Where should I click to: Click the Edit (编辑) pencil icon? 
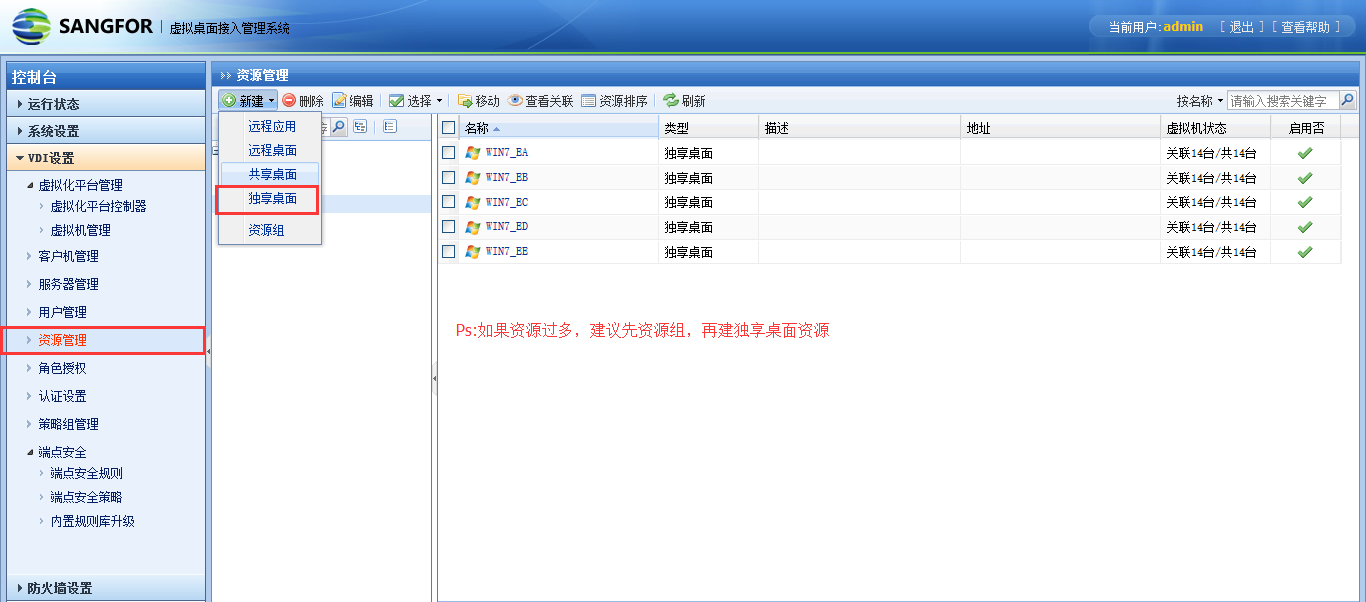coord(339,101)
